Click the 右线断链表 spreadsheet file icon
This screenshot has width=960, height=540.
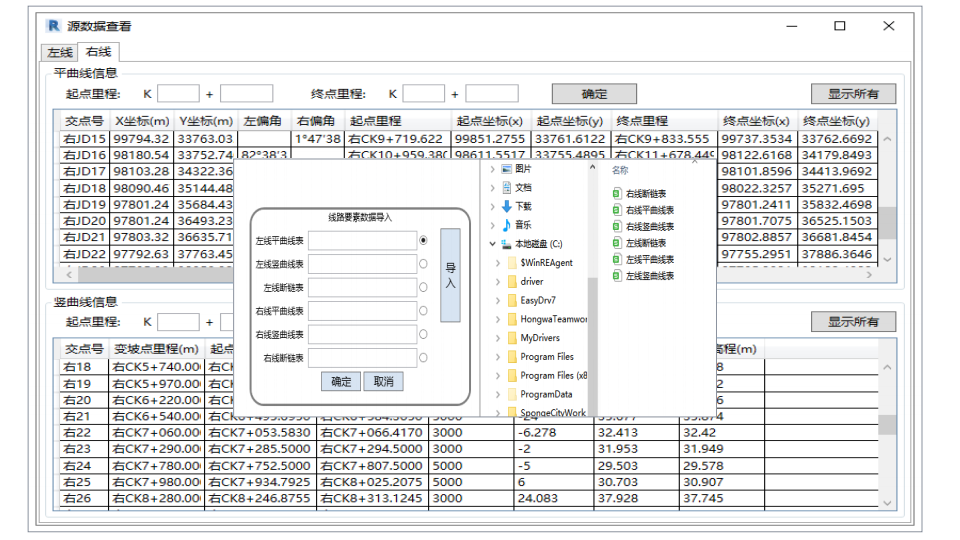617,193
